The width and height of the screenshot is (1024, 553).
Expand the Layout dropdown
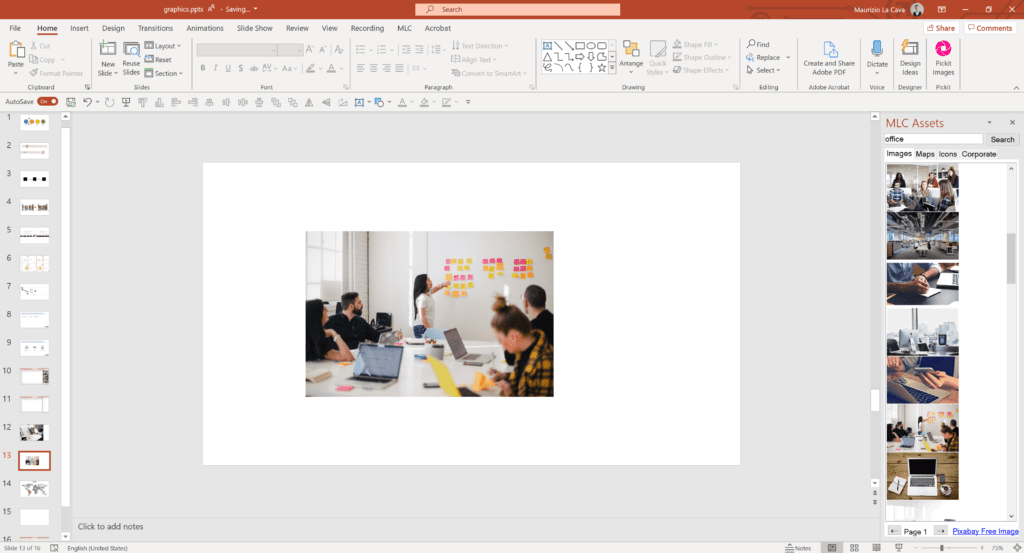tap(163, 46)
